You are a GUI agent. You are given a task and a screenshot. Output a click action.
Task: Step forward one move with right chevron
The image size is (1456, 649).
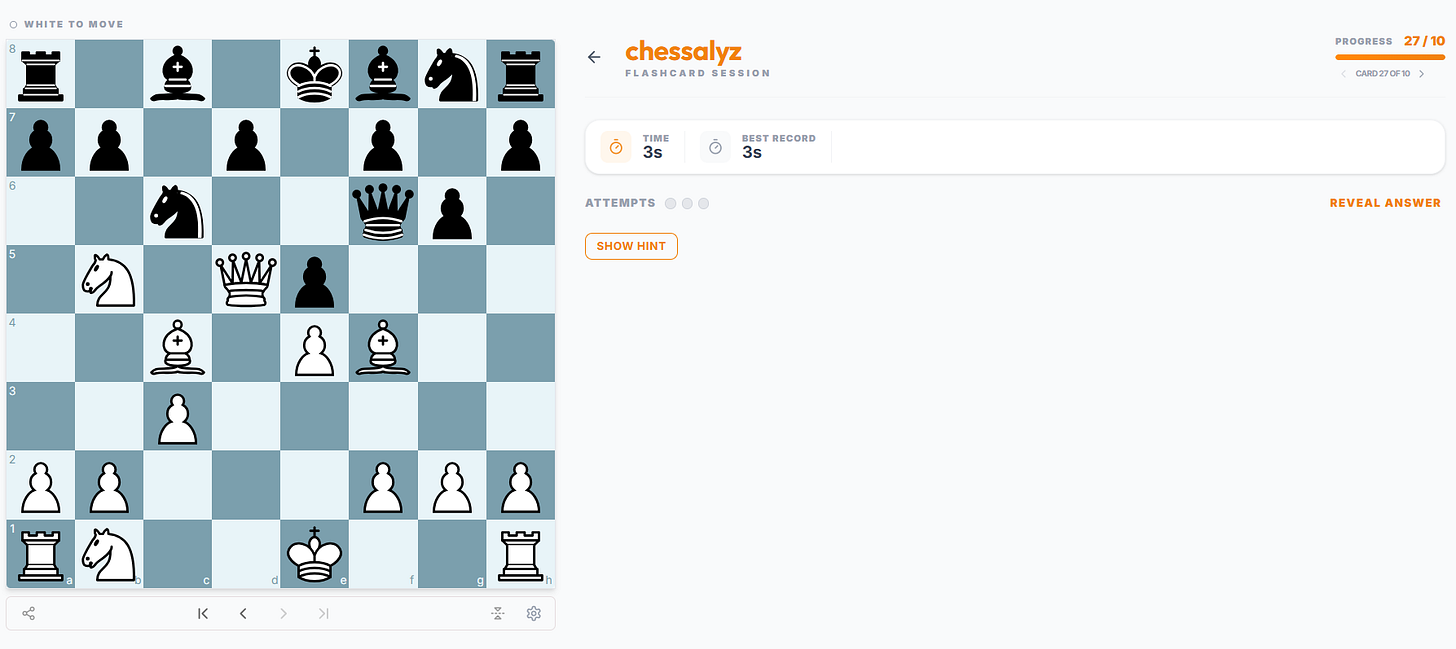click(283, 613)
